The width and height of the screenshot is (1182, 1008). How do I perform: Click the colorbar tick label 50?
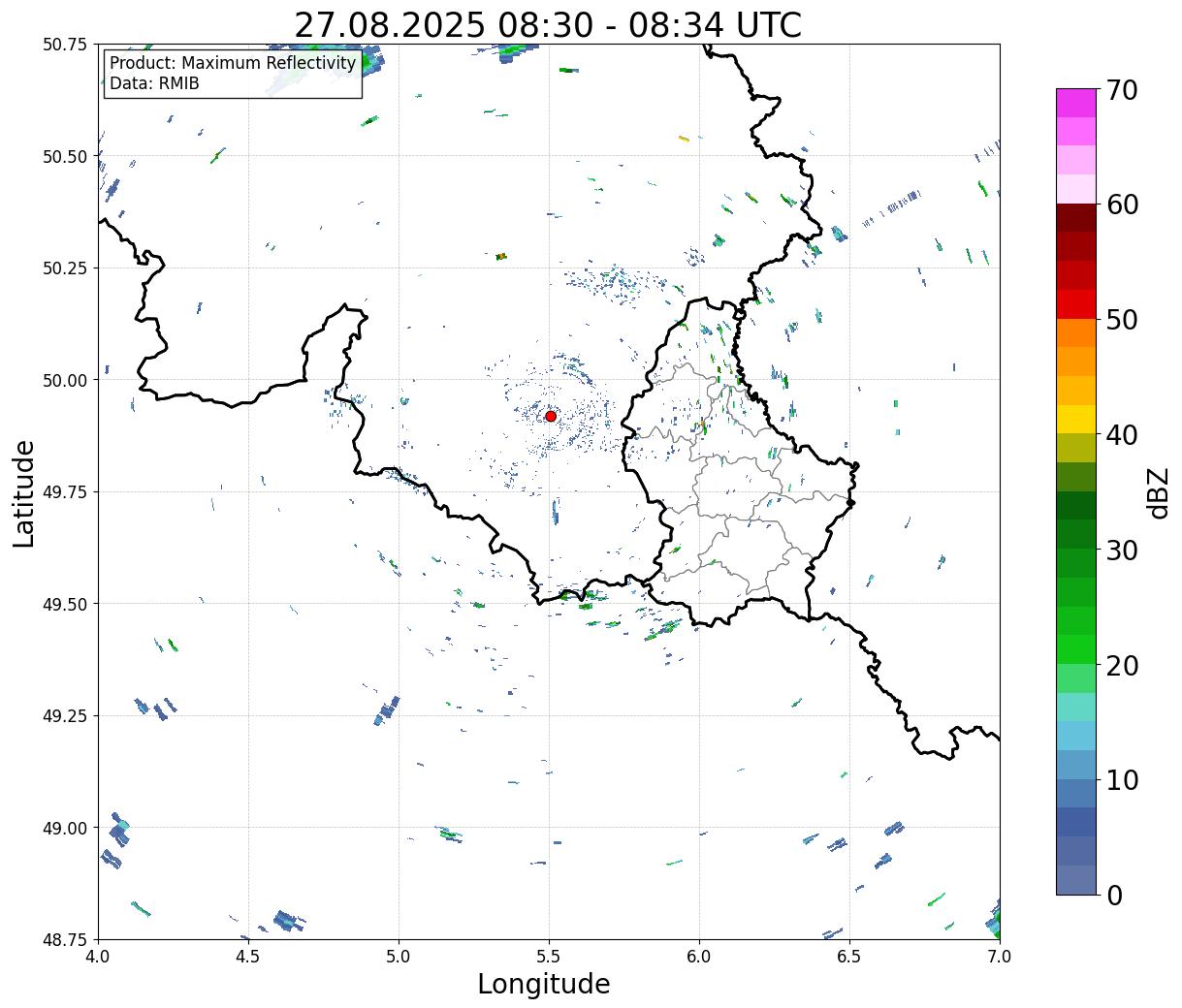(x=1122, y=320)
